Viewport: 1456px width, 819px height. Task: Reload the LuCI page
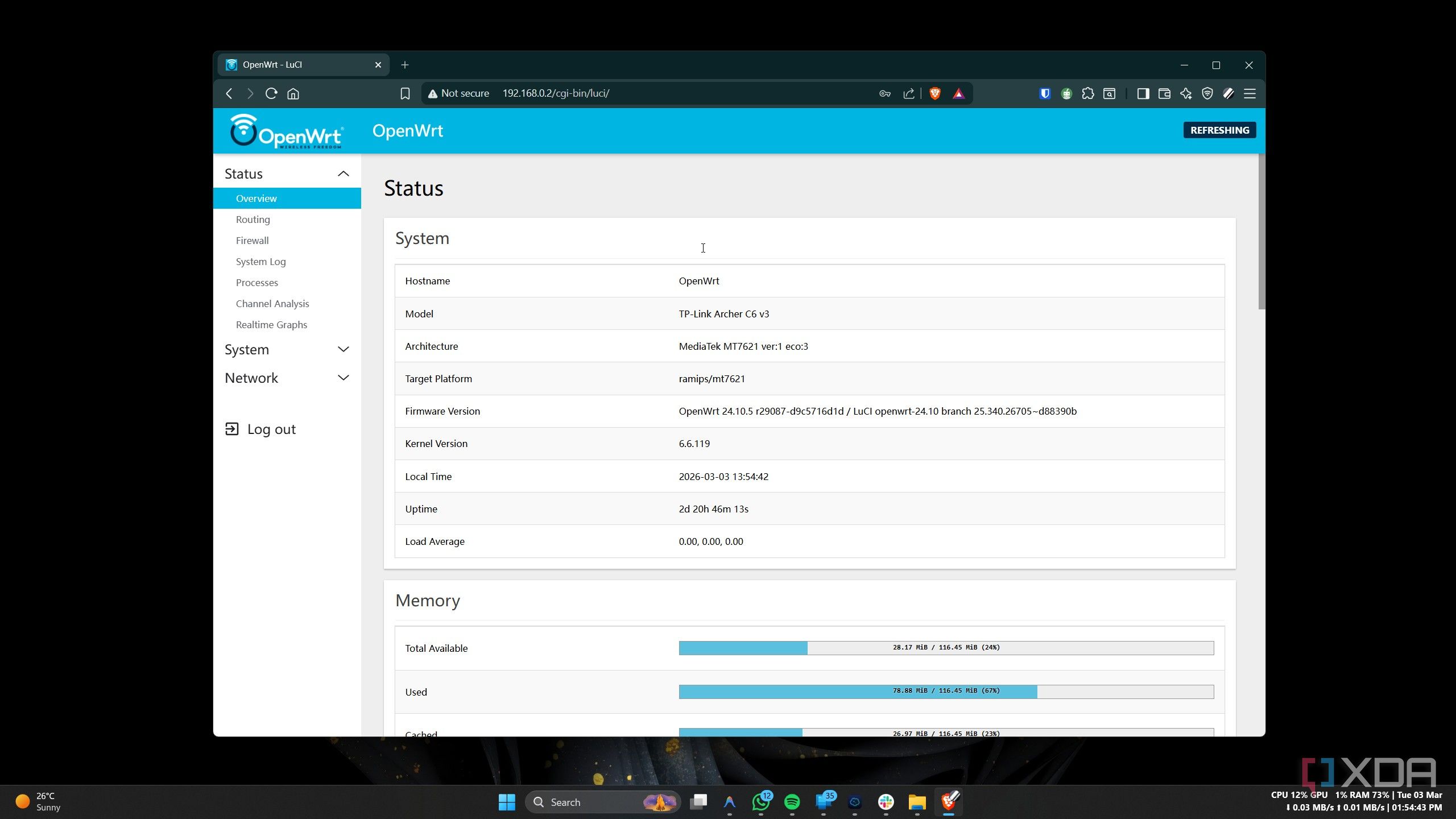[x=271, y=93]
